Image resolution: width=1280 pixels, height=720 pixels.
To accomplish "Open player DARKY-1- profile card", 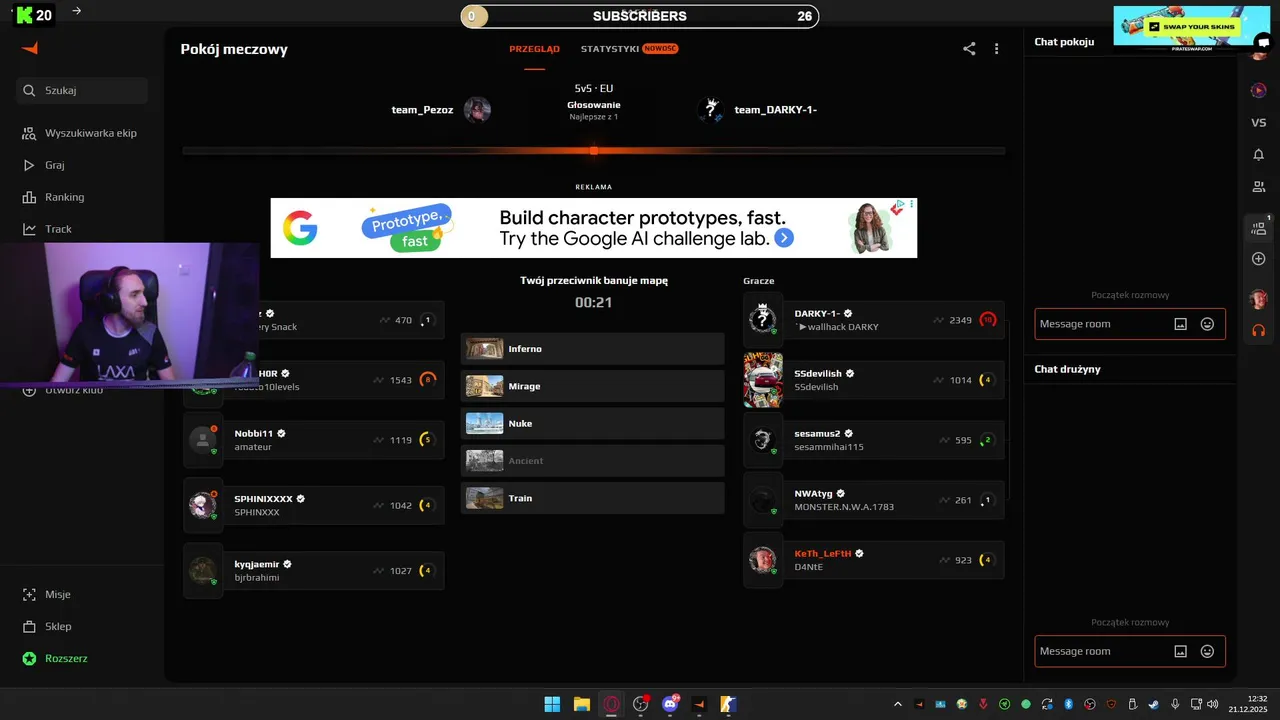I will pyautogui.click(x=895, y=320).
